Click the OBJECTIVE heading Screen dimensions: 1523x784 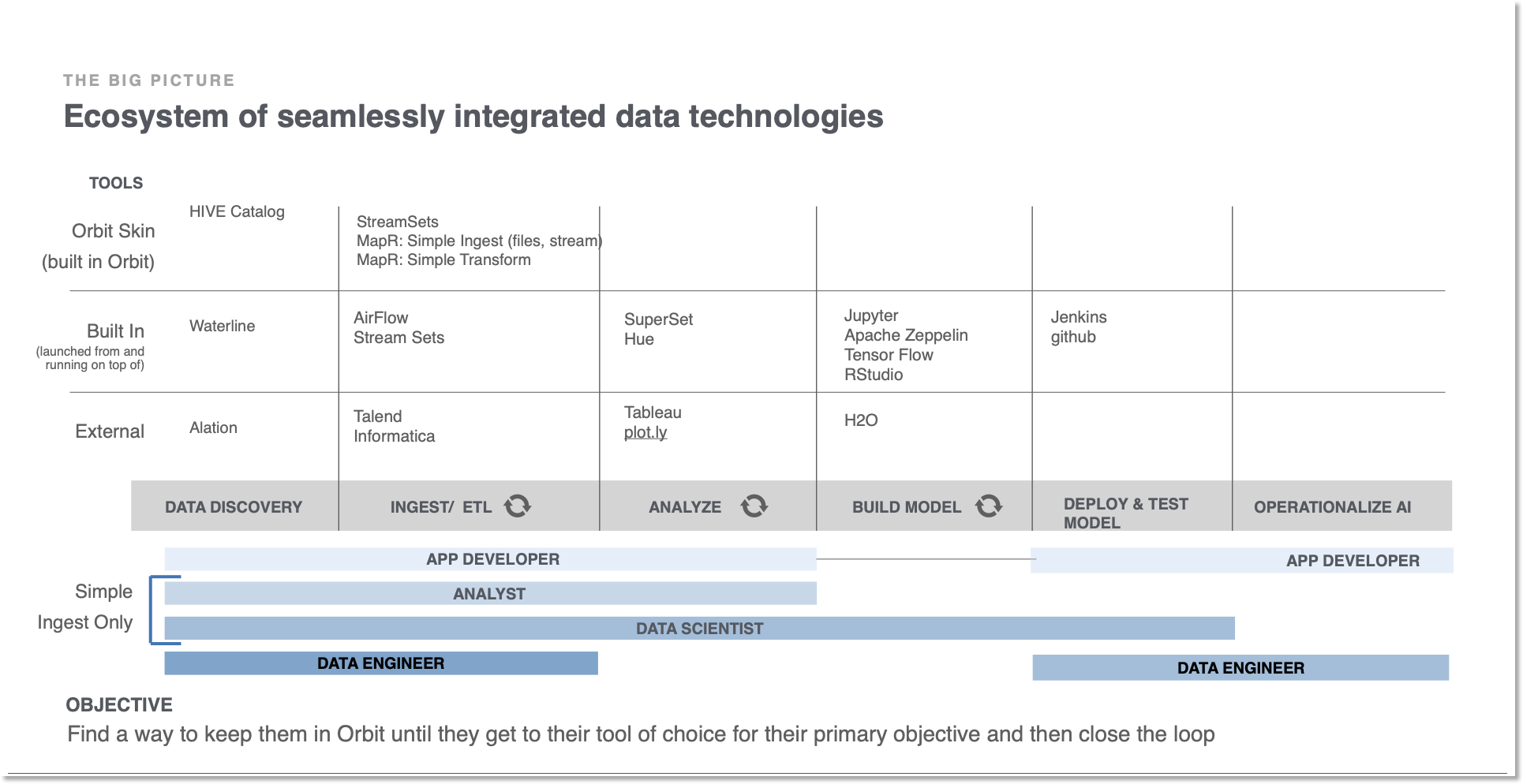point(119,705)
